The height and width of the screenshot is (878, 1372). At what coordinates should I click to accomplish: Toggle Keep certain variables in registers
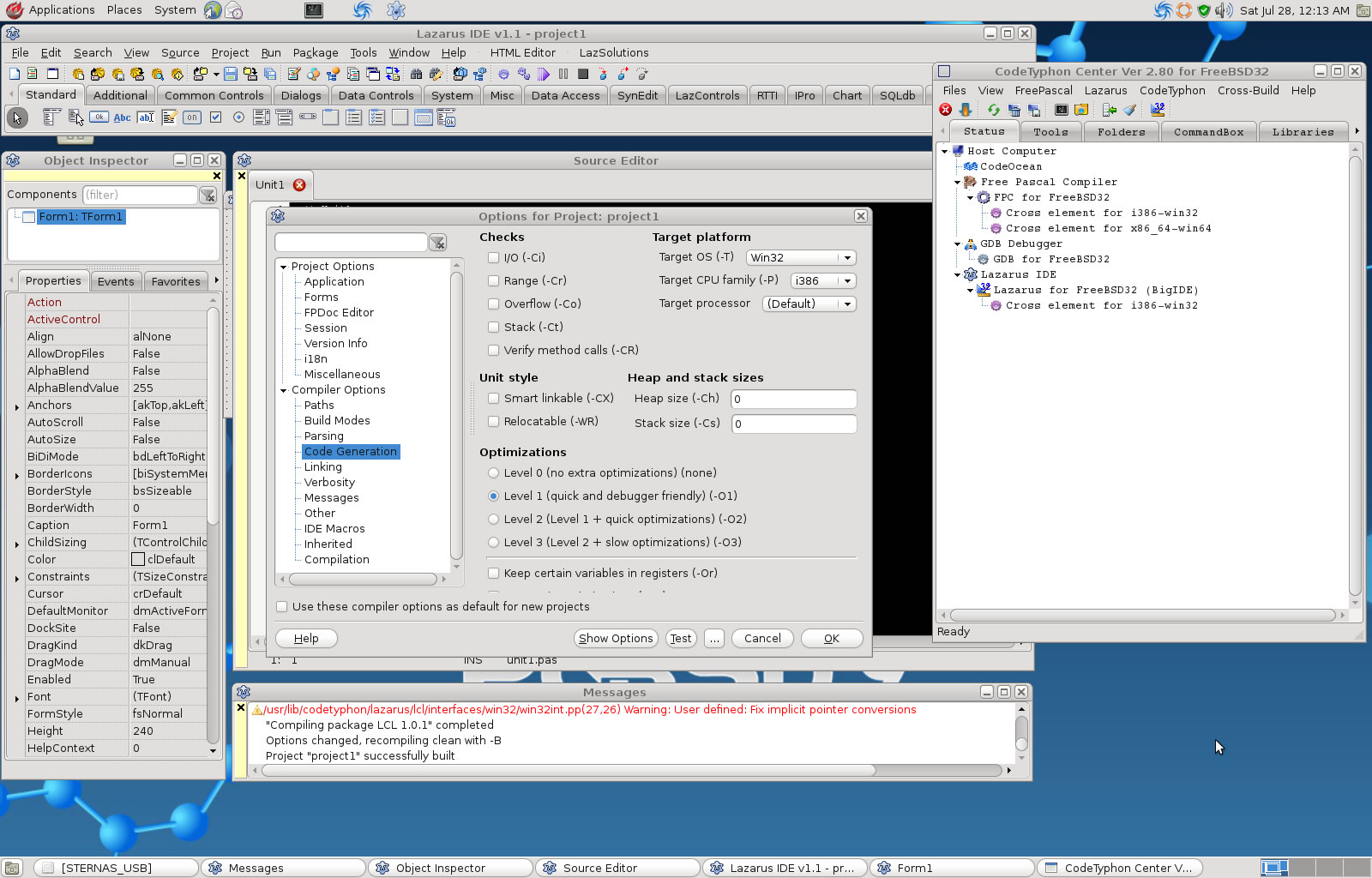click(x=494, y=573)
